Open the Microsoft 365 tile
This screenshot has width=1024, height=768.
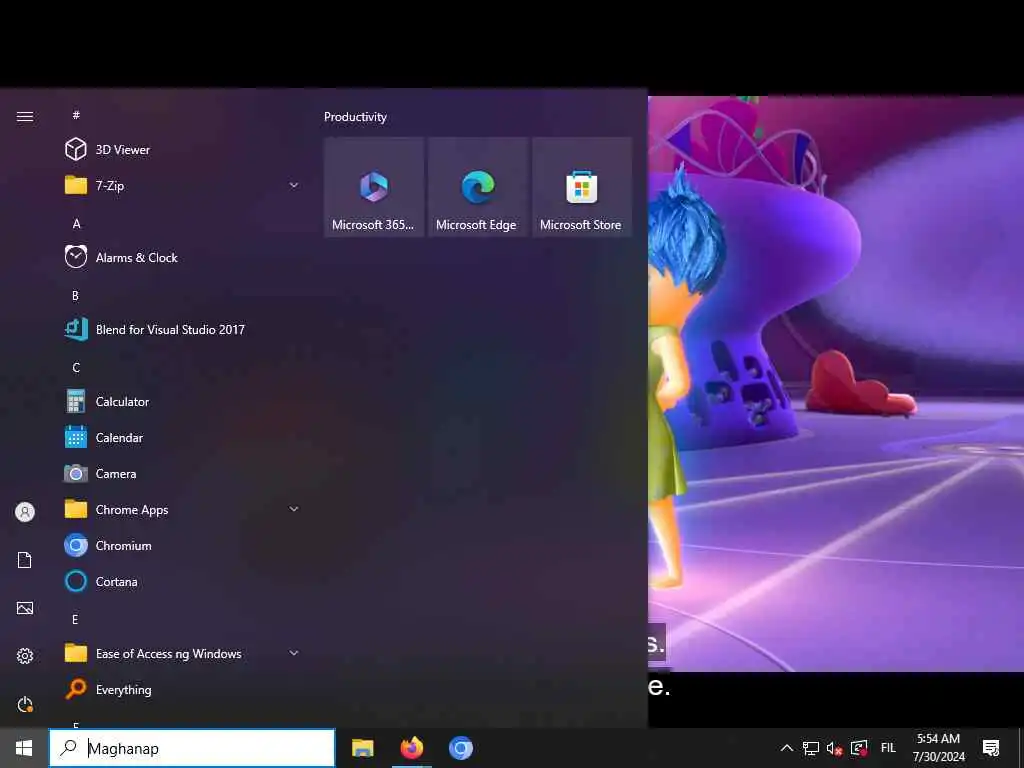coord(374,187)
